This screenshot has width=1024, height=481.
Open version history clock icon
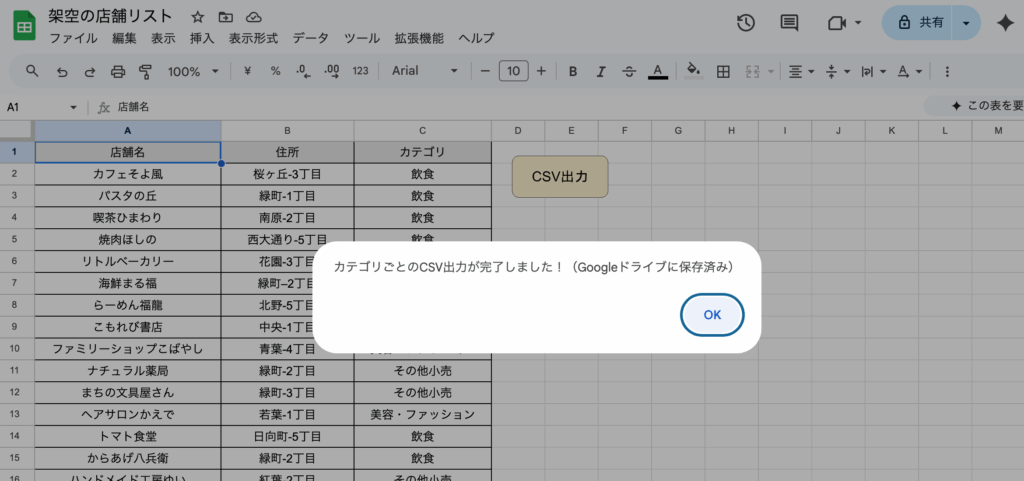(x=746, y=23)
